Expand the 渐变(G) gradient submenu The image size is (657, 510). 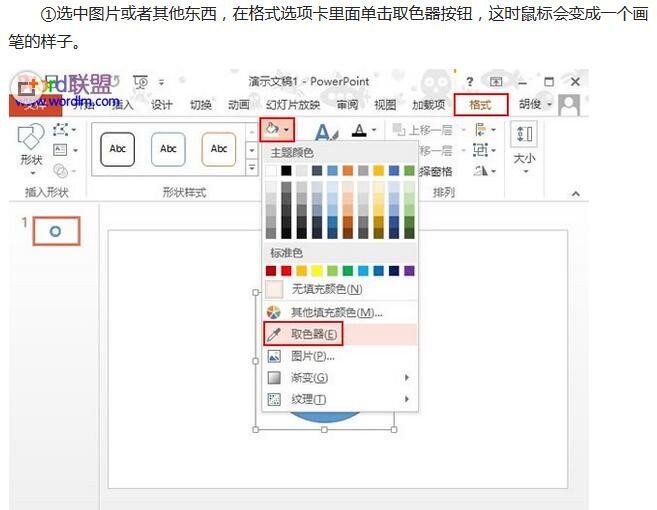click(x=339, y=378)
